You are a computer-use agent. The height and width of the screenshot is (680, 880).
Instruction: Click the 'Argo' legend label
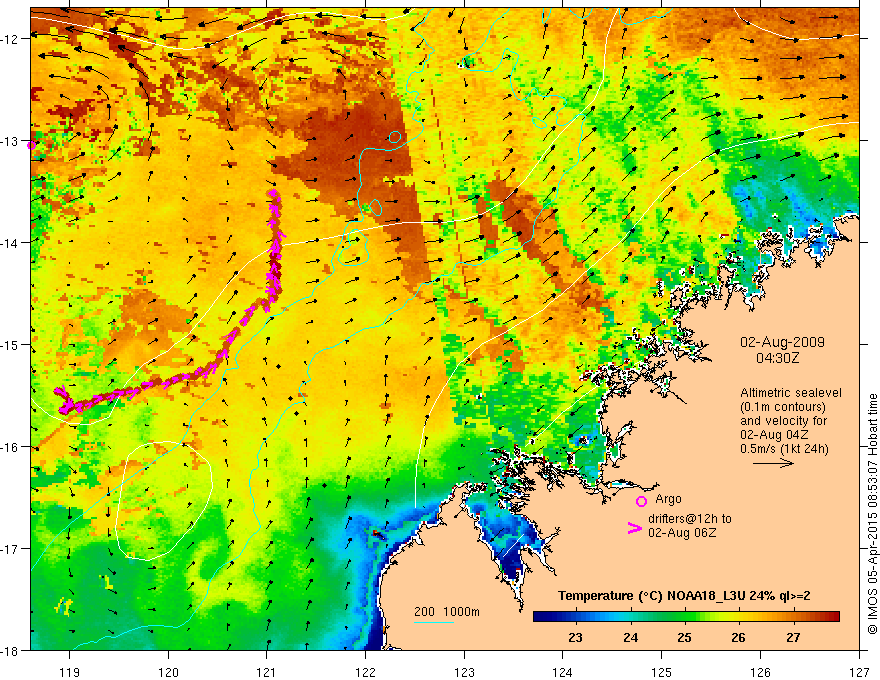[x=668, y=499]
